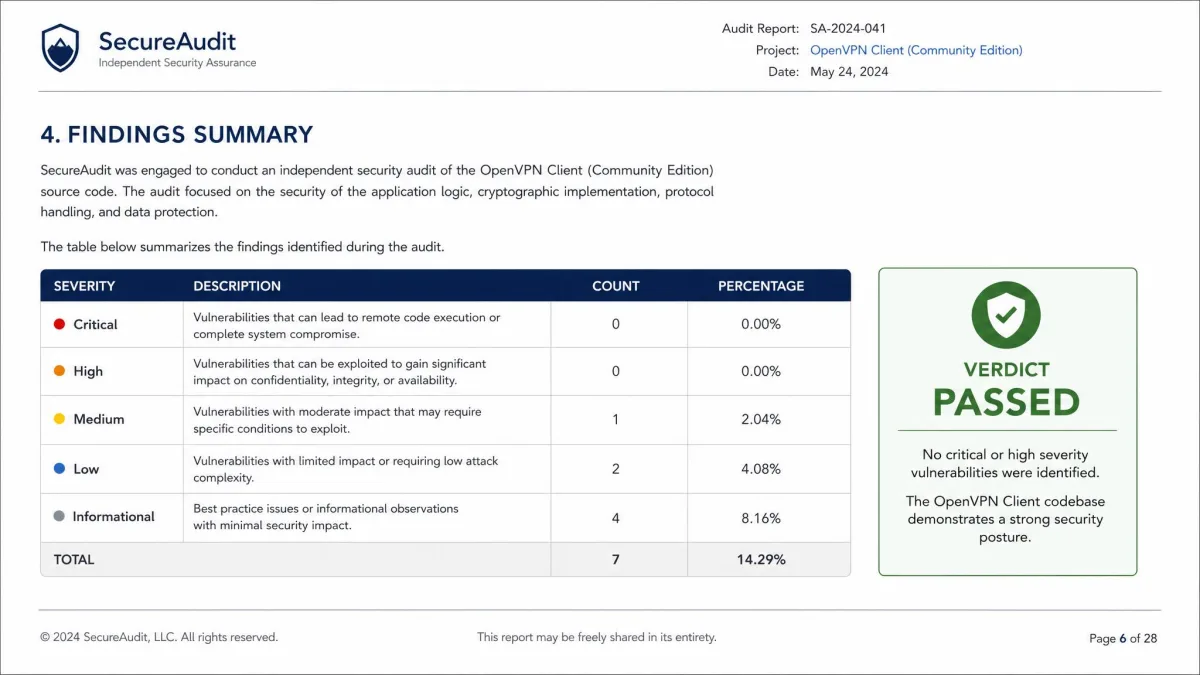Click the total count of 7
Viewport: 1200px width, 675px height.
coord(616,560)
